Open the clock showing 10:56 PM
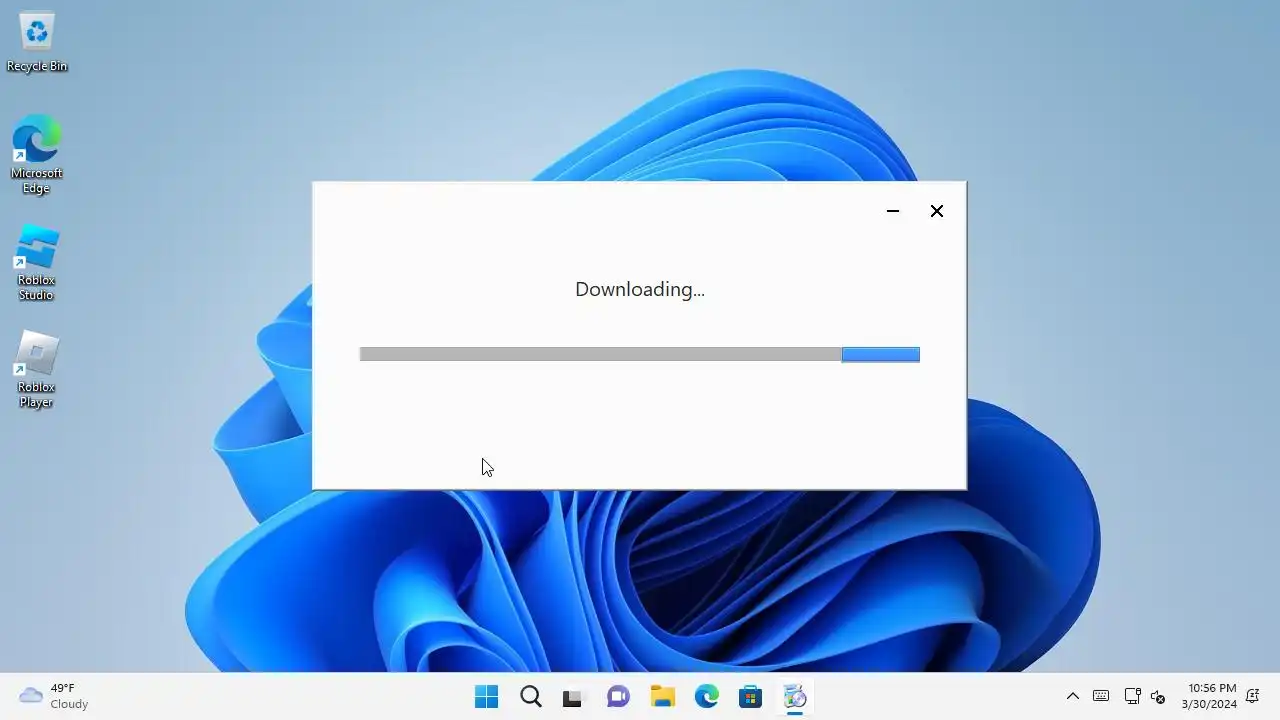 coord(1210,696)
